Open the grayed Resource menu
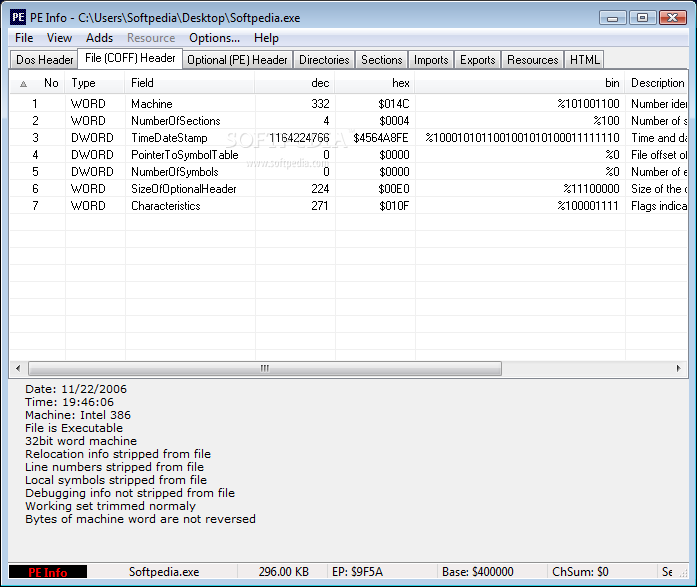 [151, 38]
